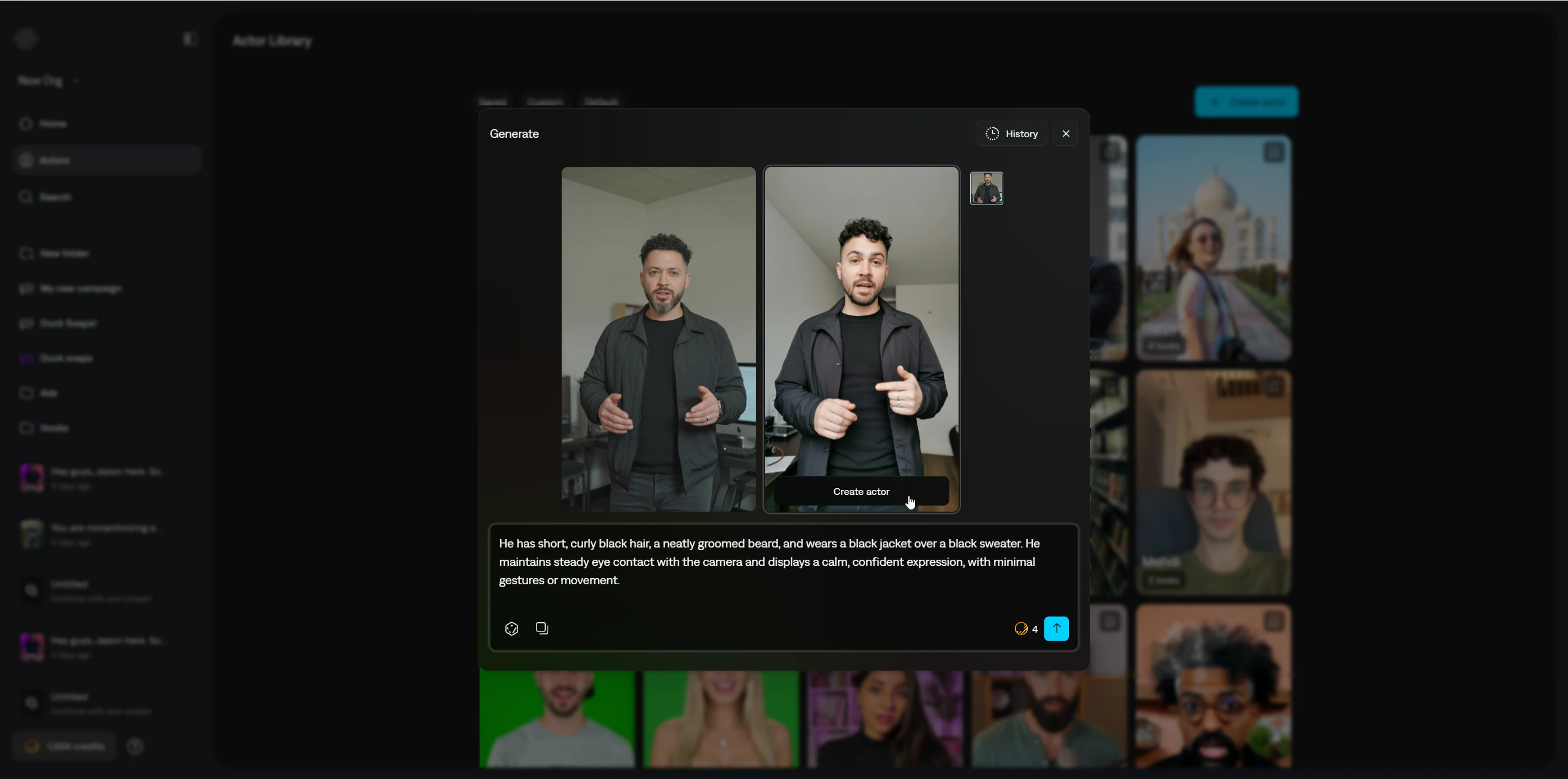Read the Generate dialog title

[514, 134]
